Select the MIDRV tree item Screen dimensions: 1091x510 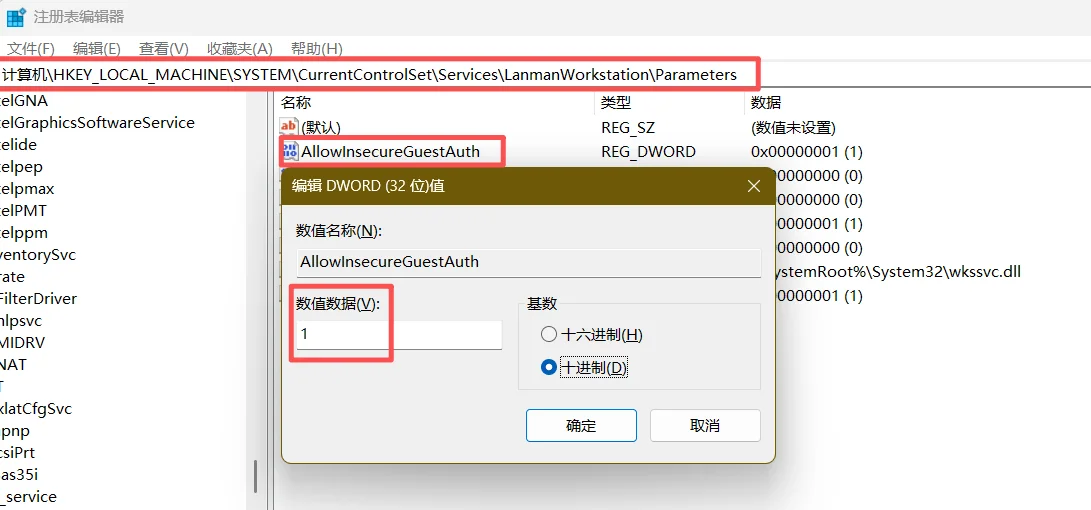coord(23,342)
